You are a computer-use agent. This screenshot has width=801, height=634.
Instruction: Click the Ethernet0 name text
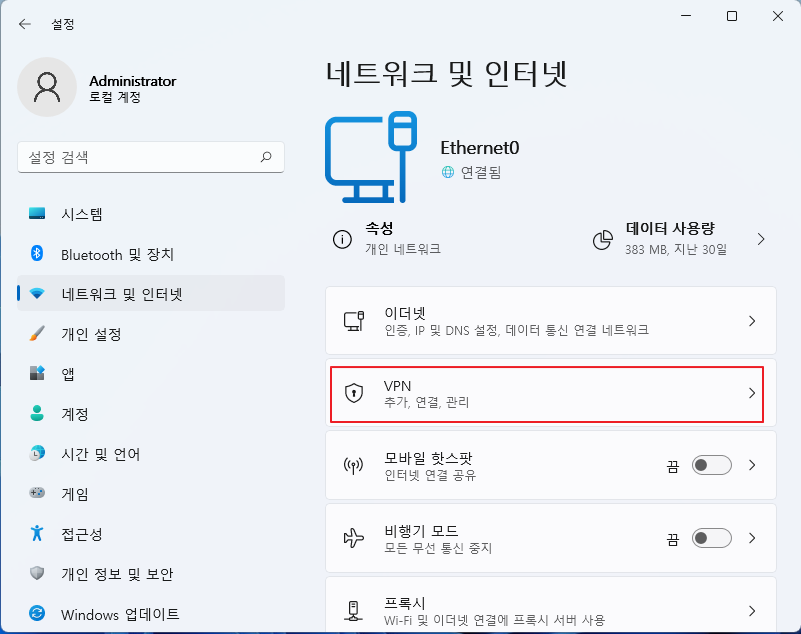tap(480, 148)
